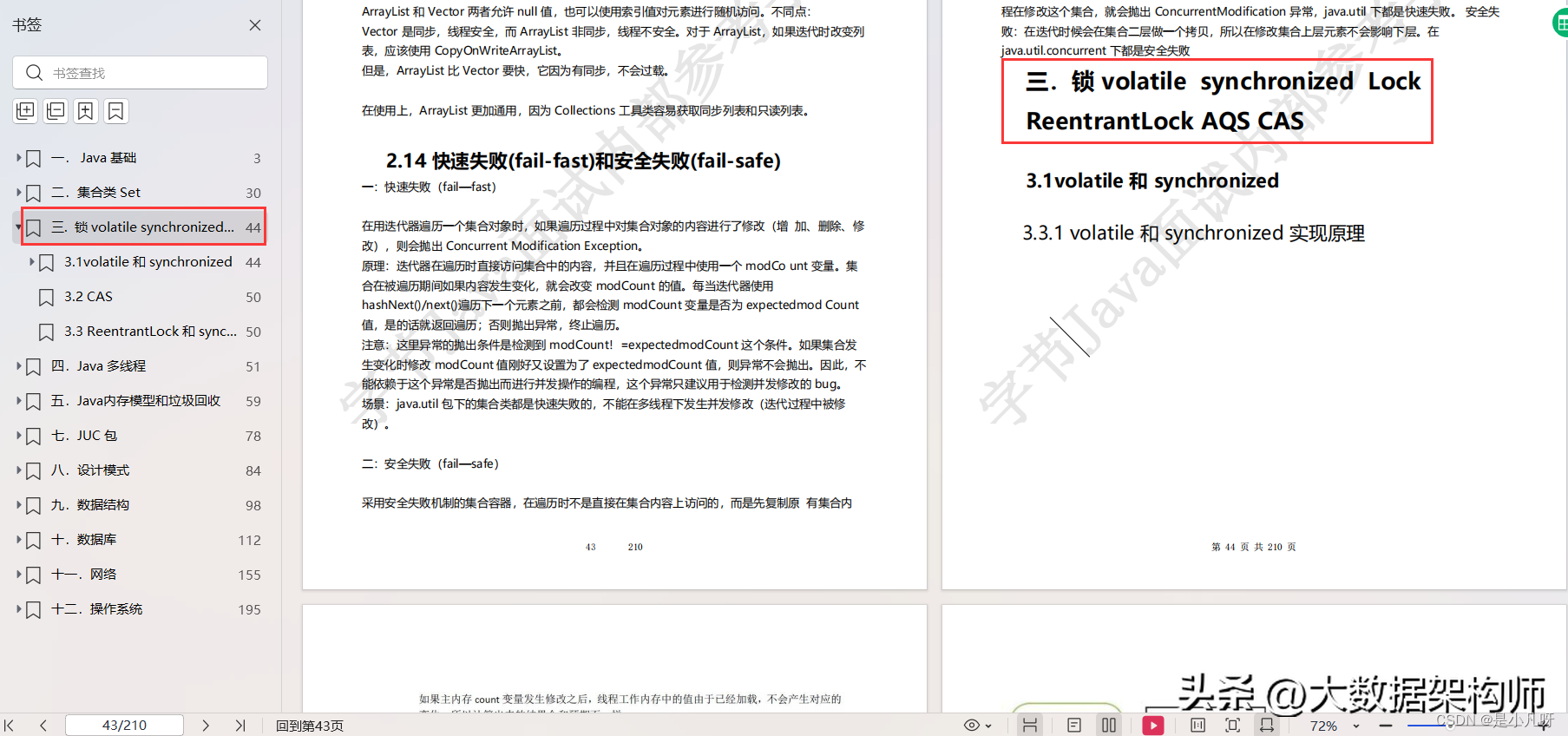Close the 书签 bookmark panel
Viewport: 1568px width, 736px height.
pos(255,25)
